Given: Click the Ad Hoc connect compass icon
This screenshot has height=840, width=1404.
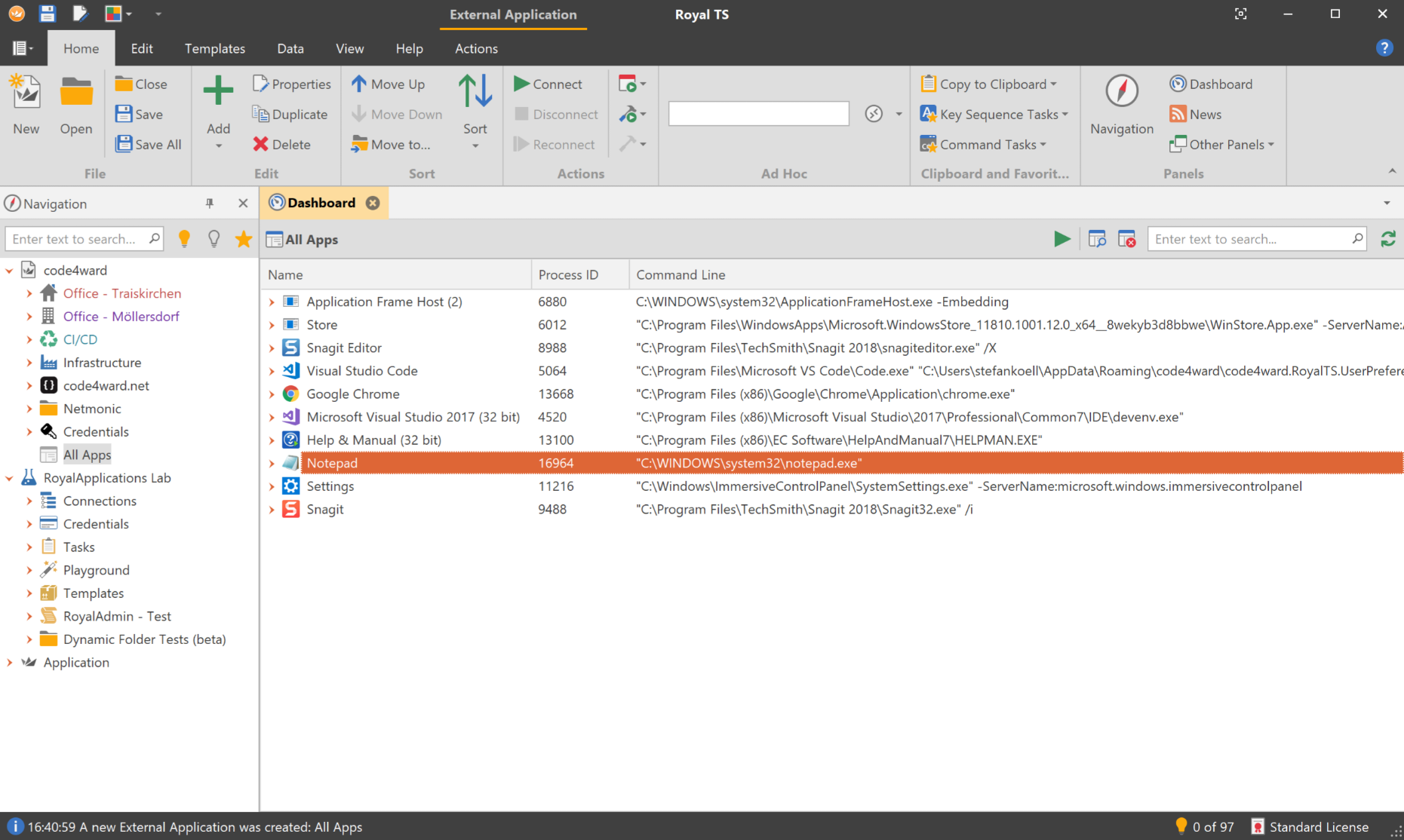Looking at the screenshot, I should tap(874, 114).
